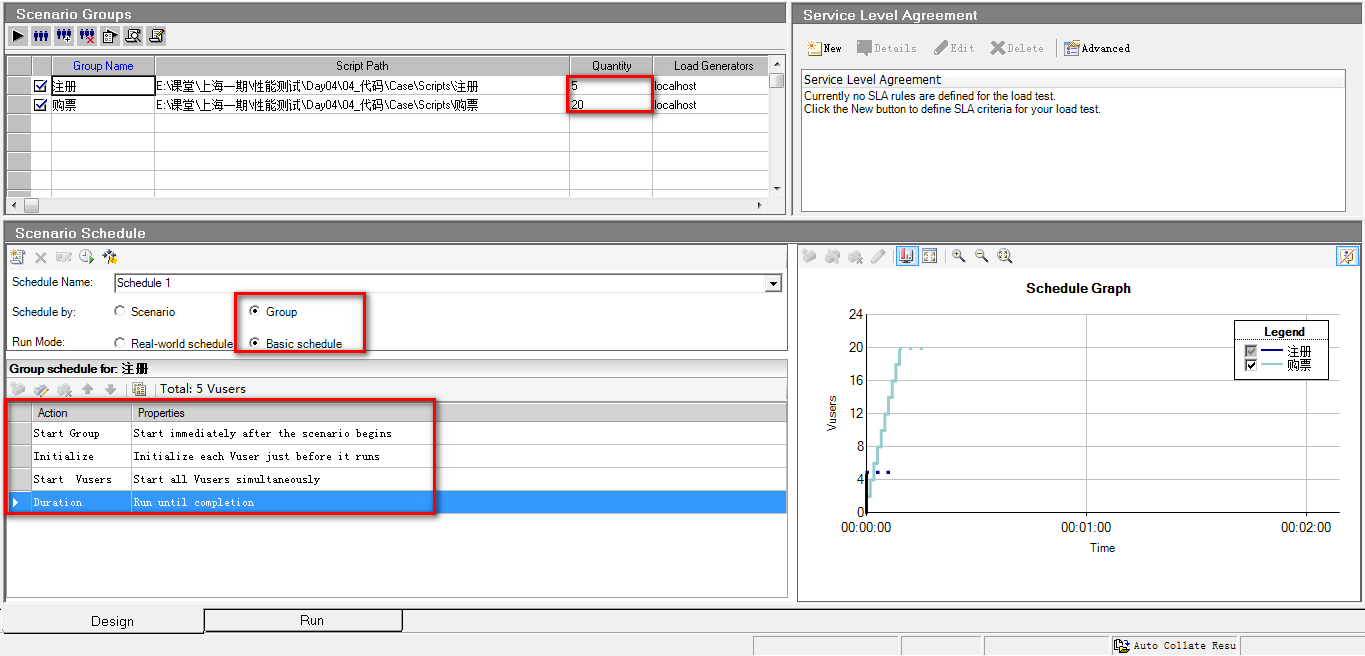
Task: Click Details in Service Level Agreement toolbar
Action: pos(886,48)
